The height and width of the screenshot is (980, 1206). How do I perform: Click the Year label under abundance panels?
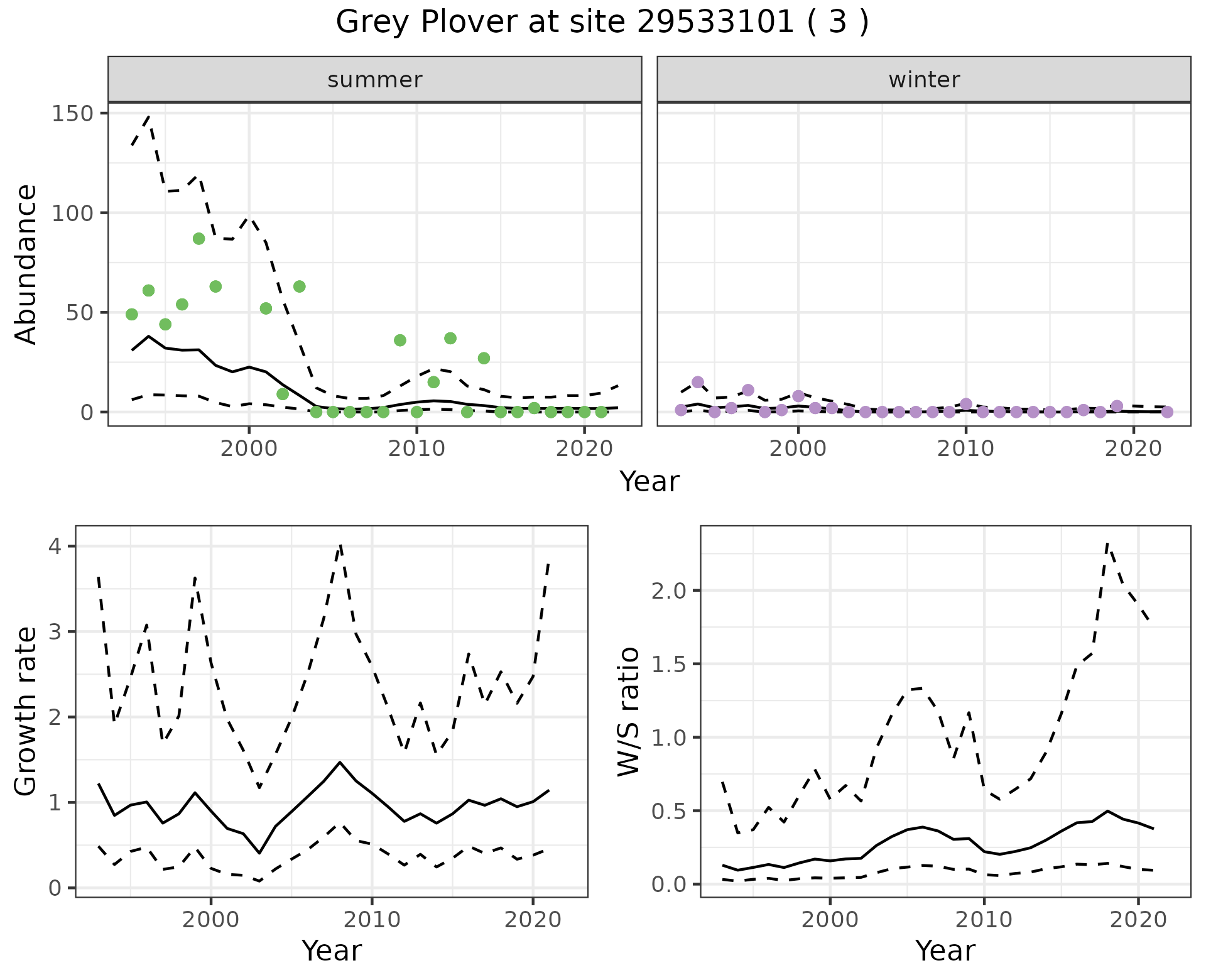[649, 482]
